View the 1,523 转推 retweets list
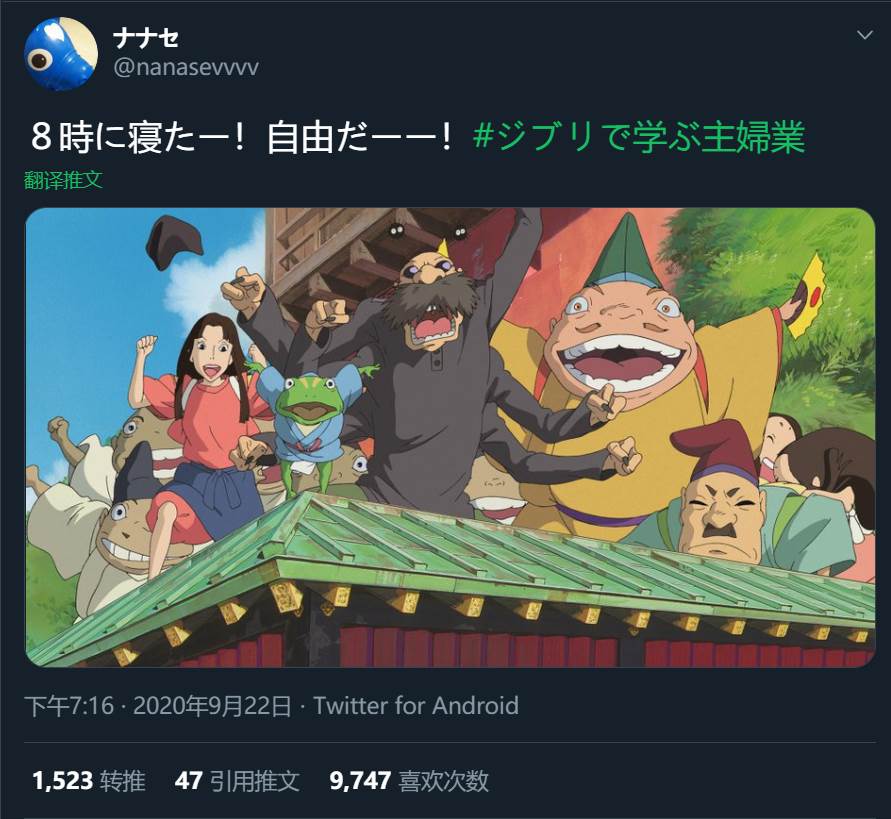The height and width of the screenshot is (819, 891). point(89,781)
